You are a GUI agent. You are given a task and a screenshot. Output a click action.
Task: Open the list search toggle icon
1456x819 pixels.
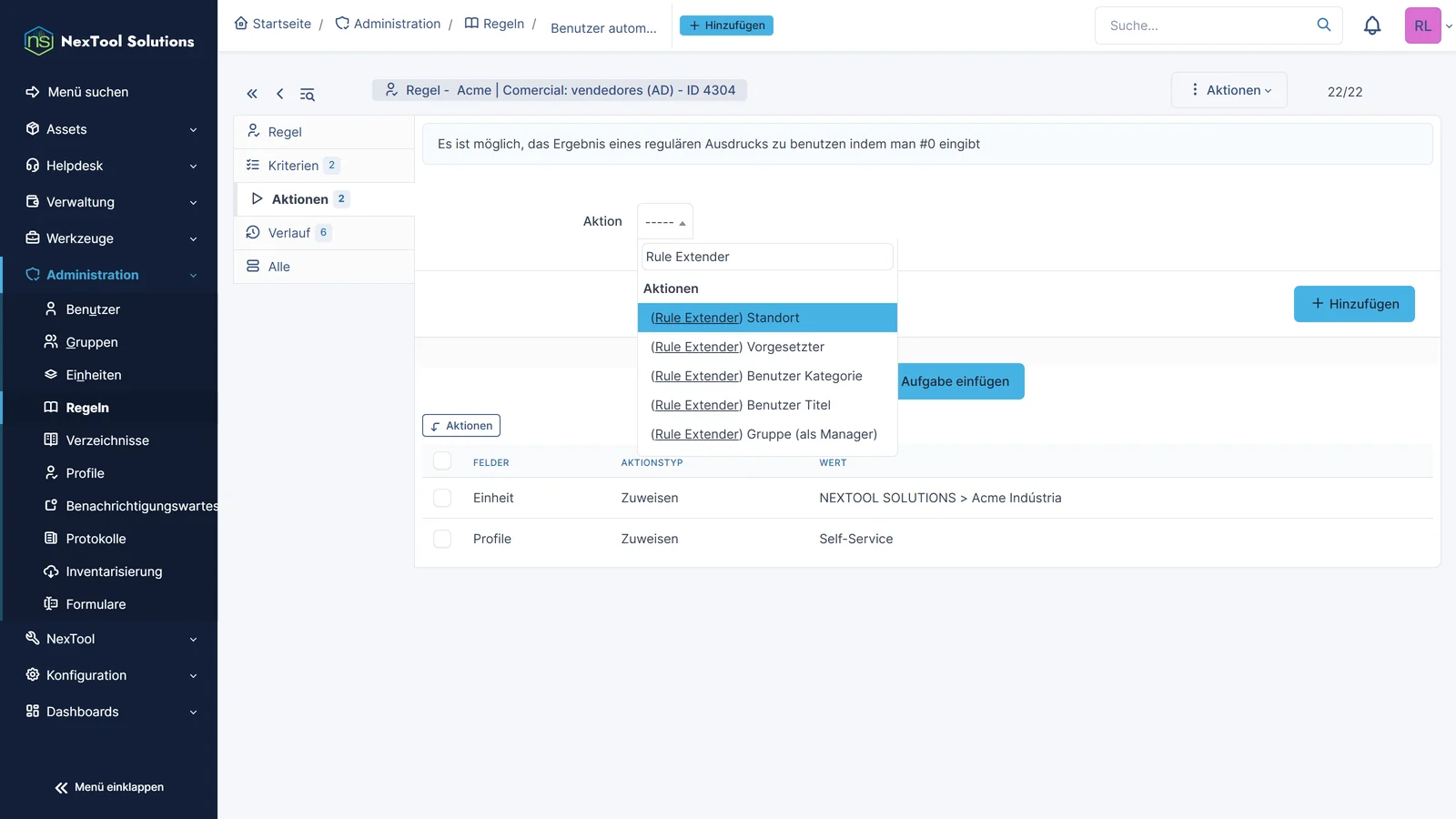[x=308, y=94]
